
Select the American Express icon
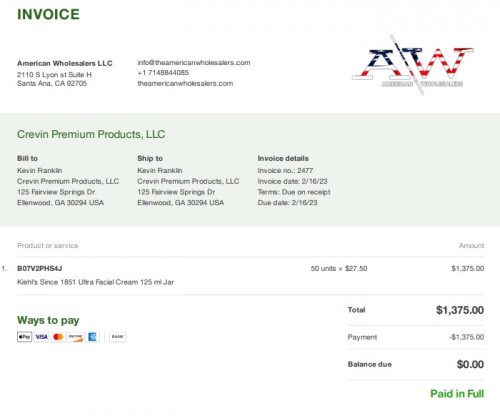[92, 337]
